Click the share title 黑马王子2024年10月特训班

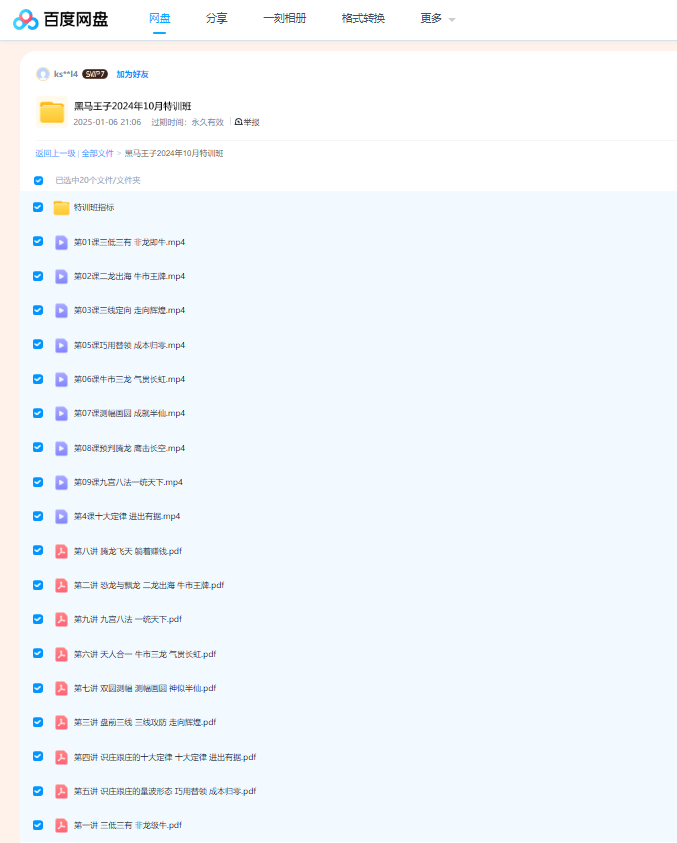[x=133, y=106]
